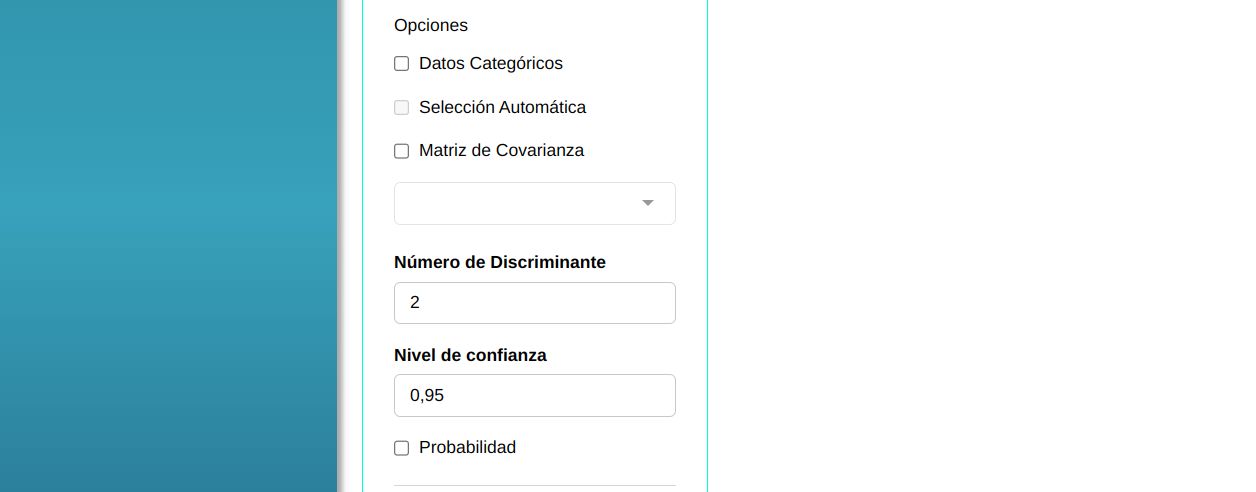Expand the dropdown arrow below Matriz de Covarianza
The image size is (1256, 492).
(647, 203)
